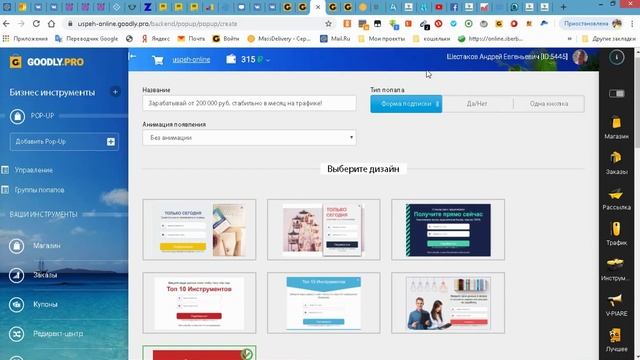Open the Купоны sidebar icon

(17, 304)
